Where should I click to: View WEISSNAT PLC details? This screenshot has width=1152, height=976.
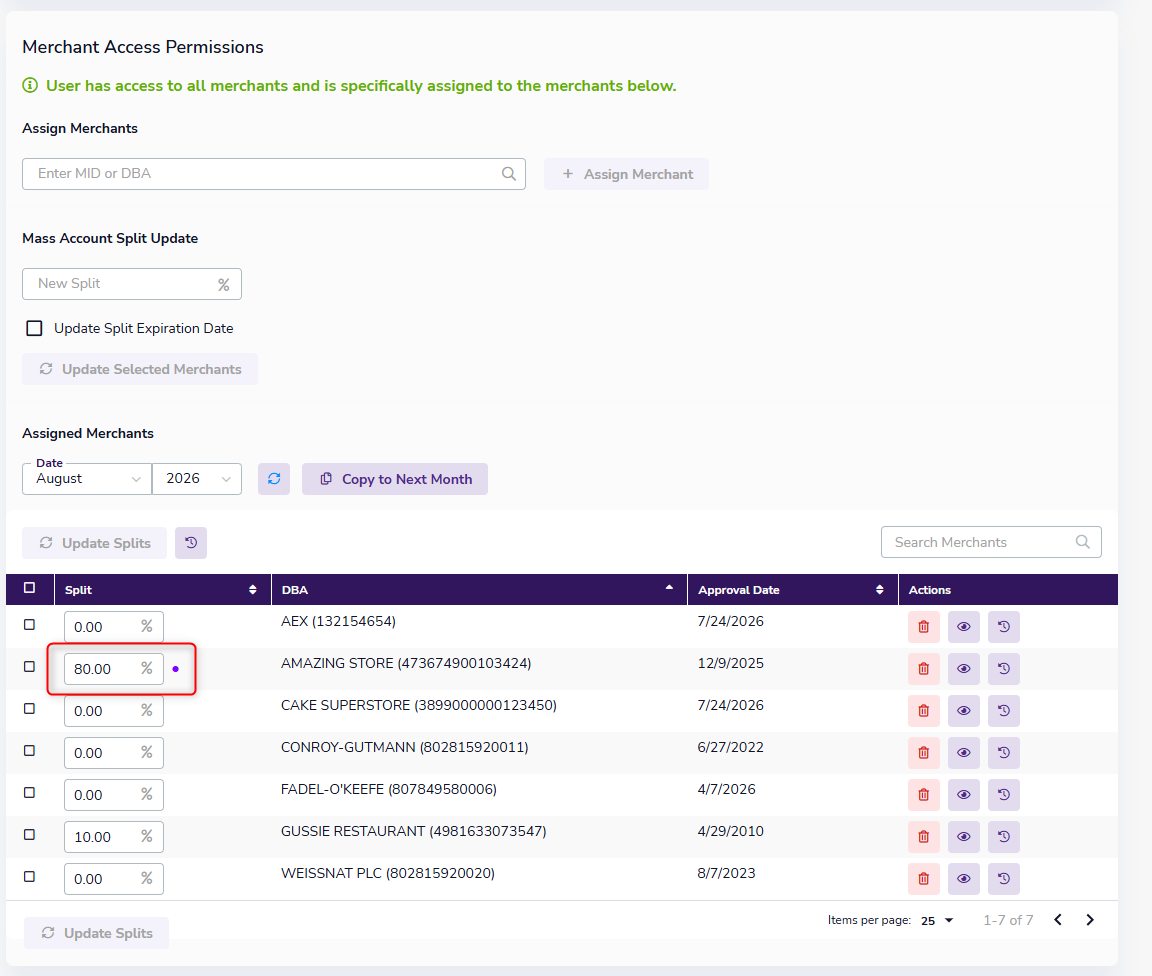[963, 878]
